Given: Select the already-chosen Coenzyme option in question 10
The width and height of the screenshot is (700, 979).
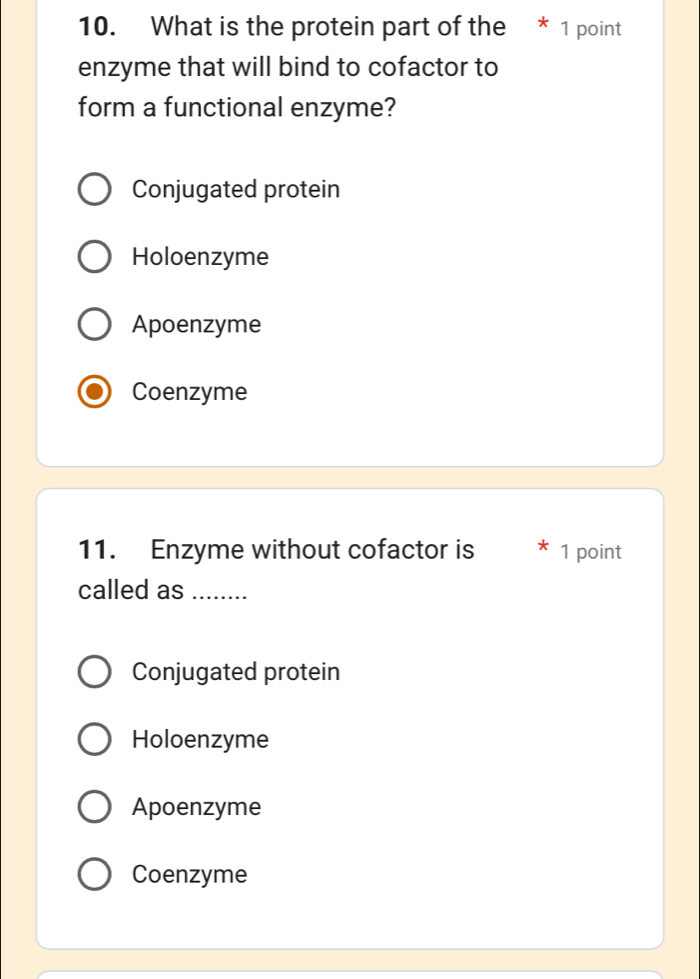Looking at the screenshot, I should [94, 392].
